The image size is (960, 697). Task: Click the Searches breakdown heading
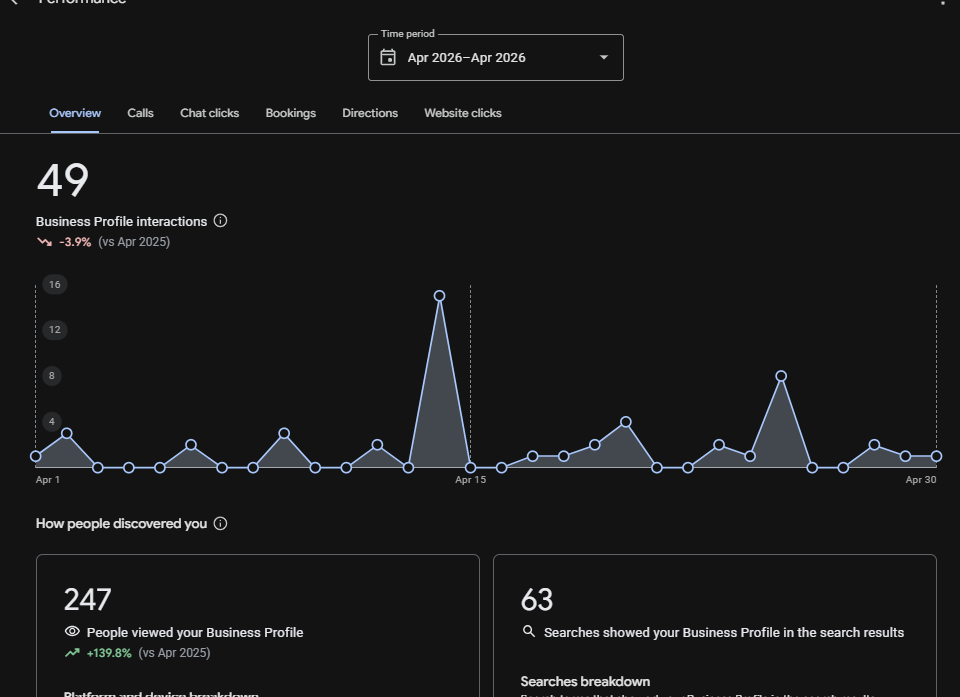click(585, 681)
